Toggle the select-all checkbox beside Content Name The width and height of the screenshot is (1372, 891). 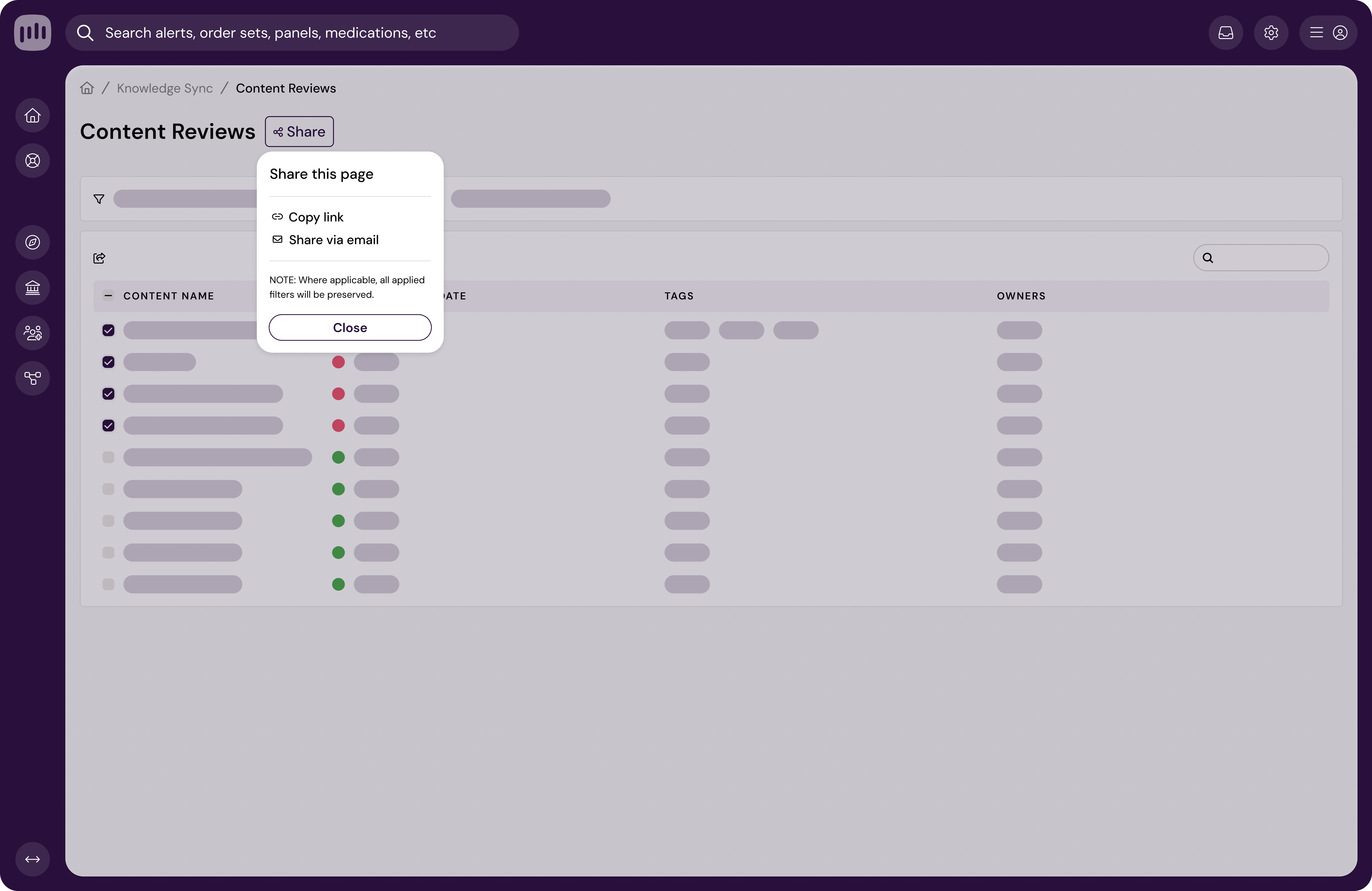(108, 296)
